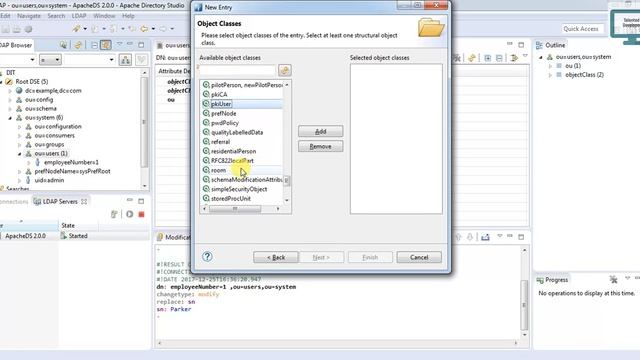Expand ou=config tree node

[x=10, y=100]
